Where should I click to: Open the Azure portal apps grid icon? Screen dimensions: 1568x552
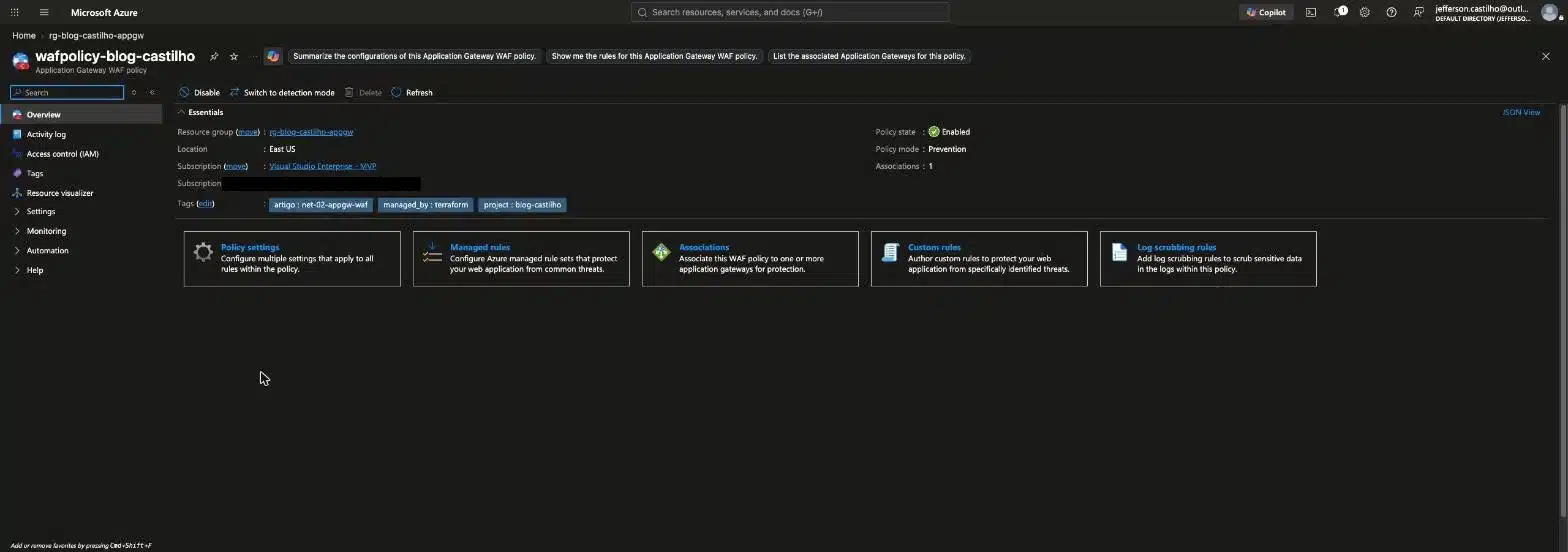click(x=14, y=12)
